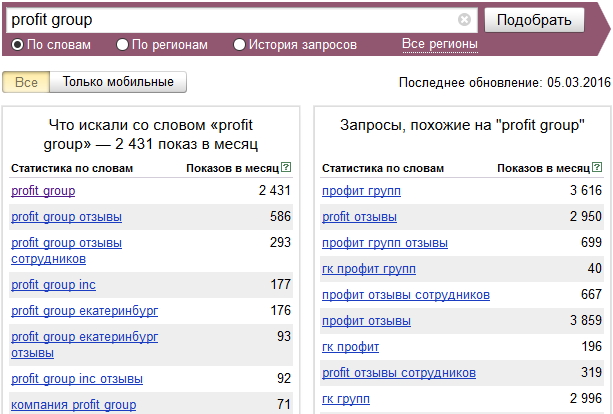613x414 pixels.
Task: Click right column header Статистика по словам
Action: click(383, 168)
